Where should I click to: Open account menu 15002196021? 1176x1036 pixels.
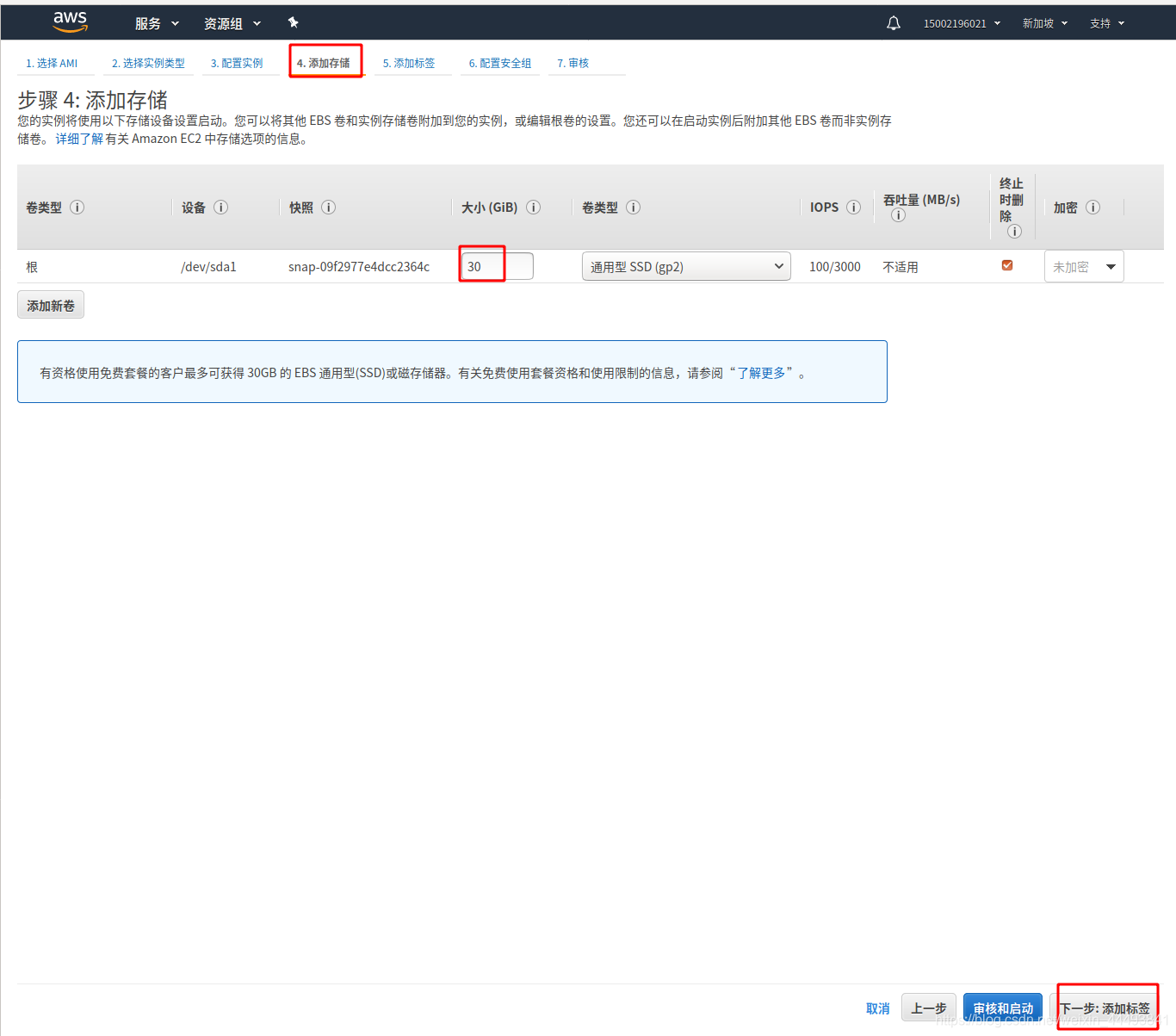pos(962,23)
